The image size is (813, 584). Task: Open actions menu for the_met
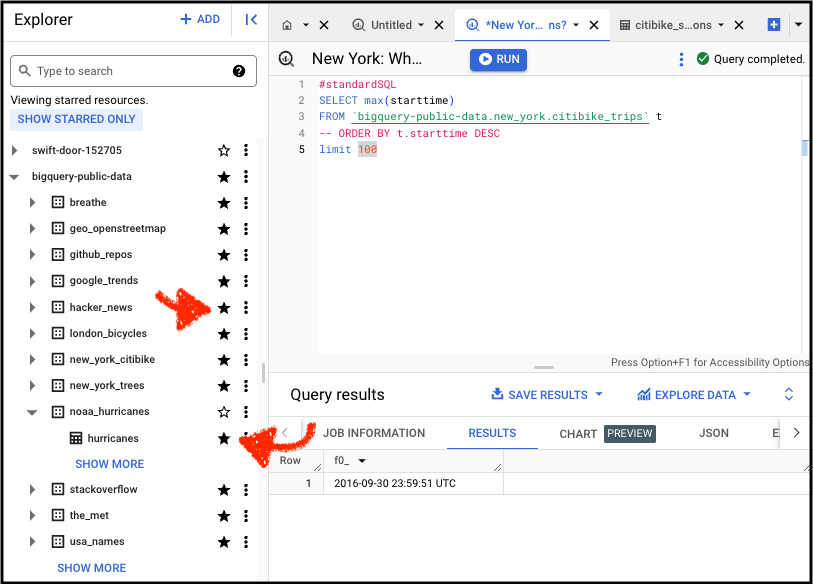(x=246, y=516)
